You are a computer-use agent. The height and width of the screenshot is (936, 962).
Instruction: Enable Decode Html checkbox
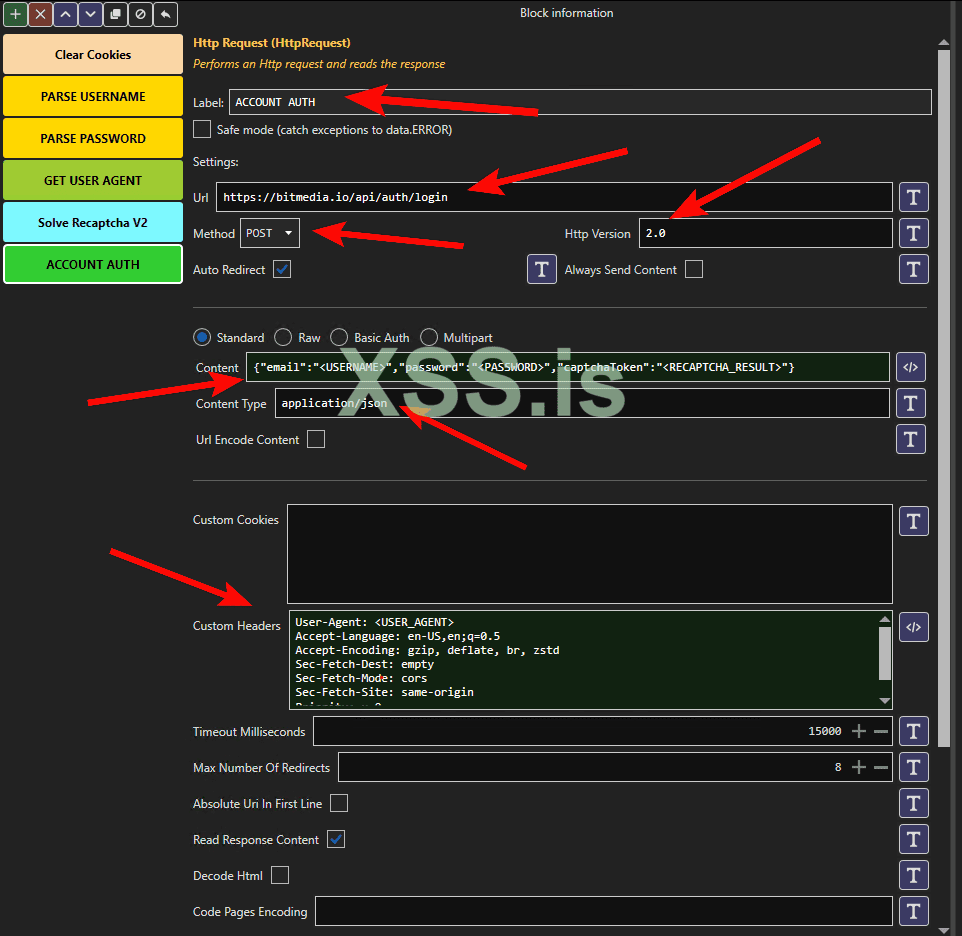click(280, 875)
